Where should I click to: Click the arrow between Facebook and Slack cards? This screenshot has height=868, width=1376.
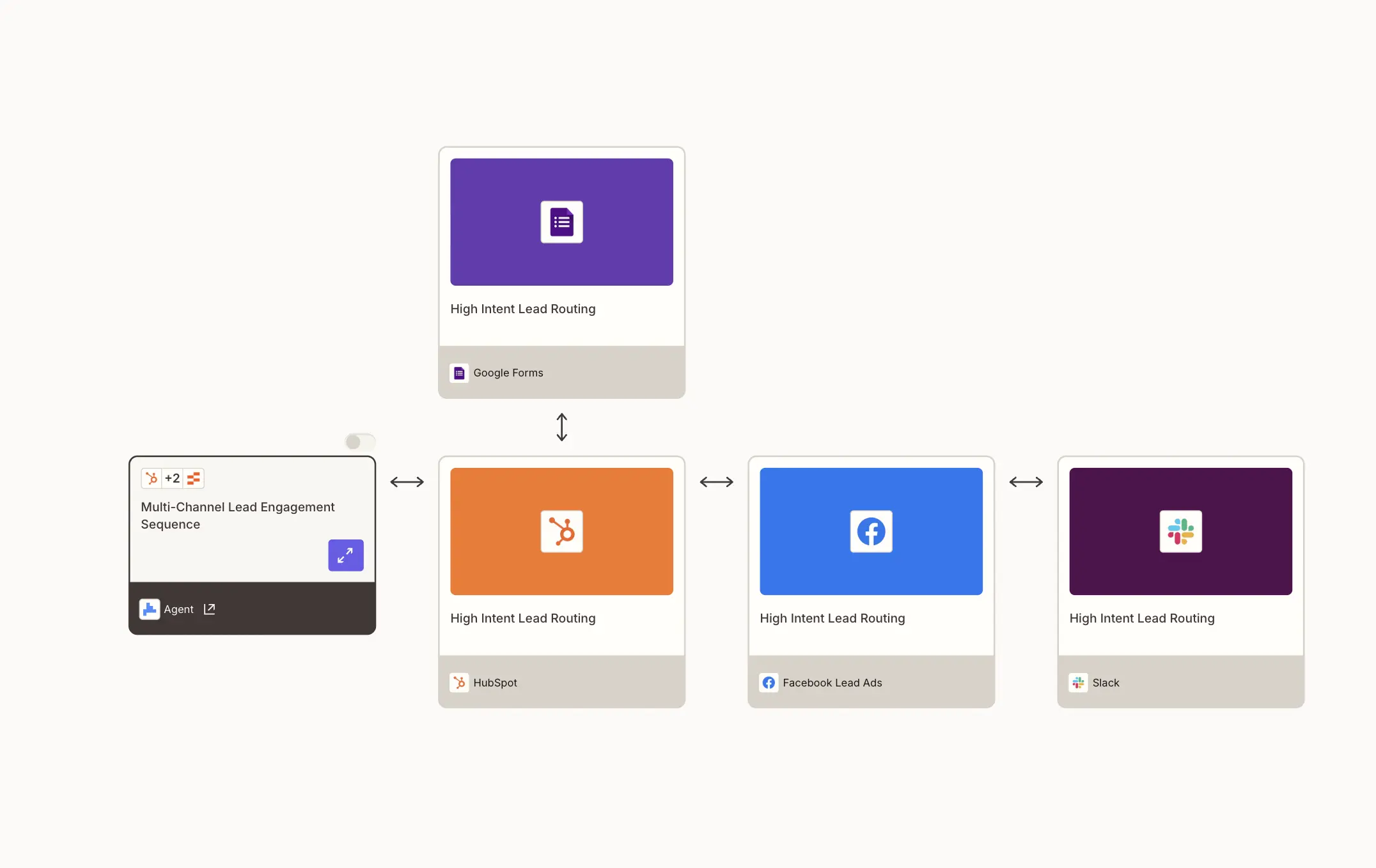point(1026,482)
